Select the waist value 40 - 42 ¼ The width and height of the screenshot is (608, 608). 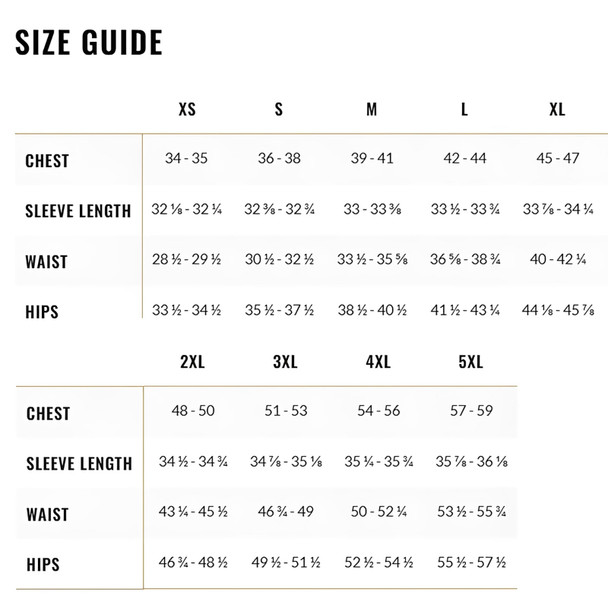click(557, 259)
